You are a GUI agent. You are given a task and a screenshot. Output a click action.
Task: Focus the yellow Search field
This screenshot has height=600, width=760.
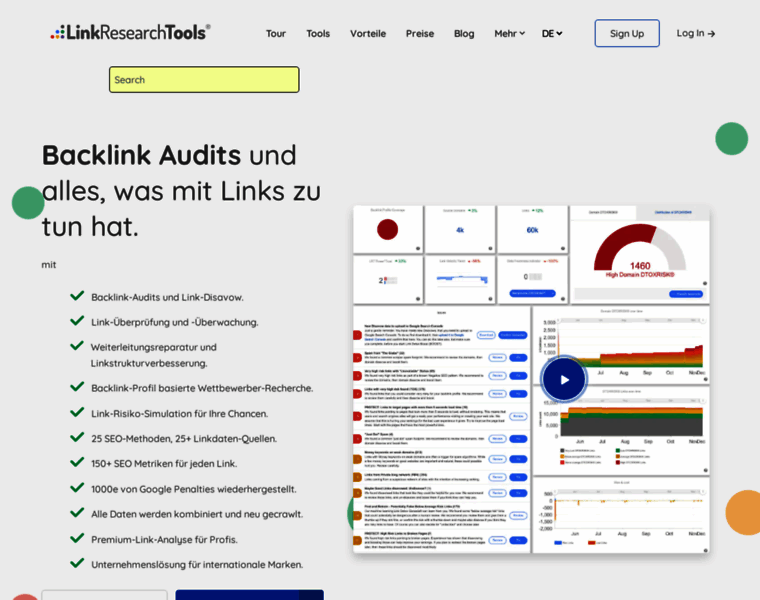coord(204,79)
